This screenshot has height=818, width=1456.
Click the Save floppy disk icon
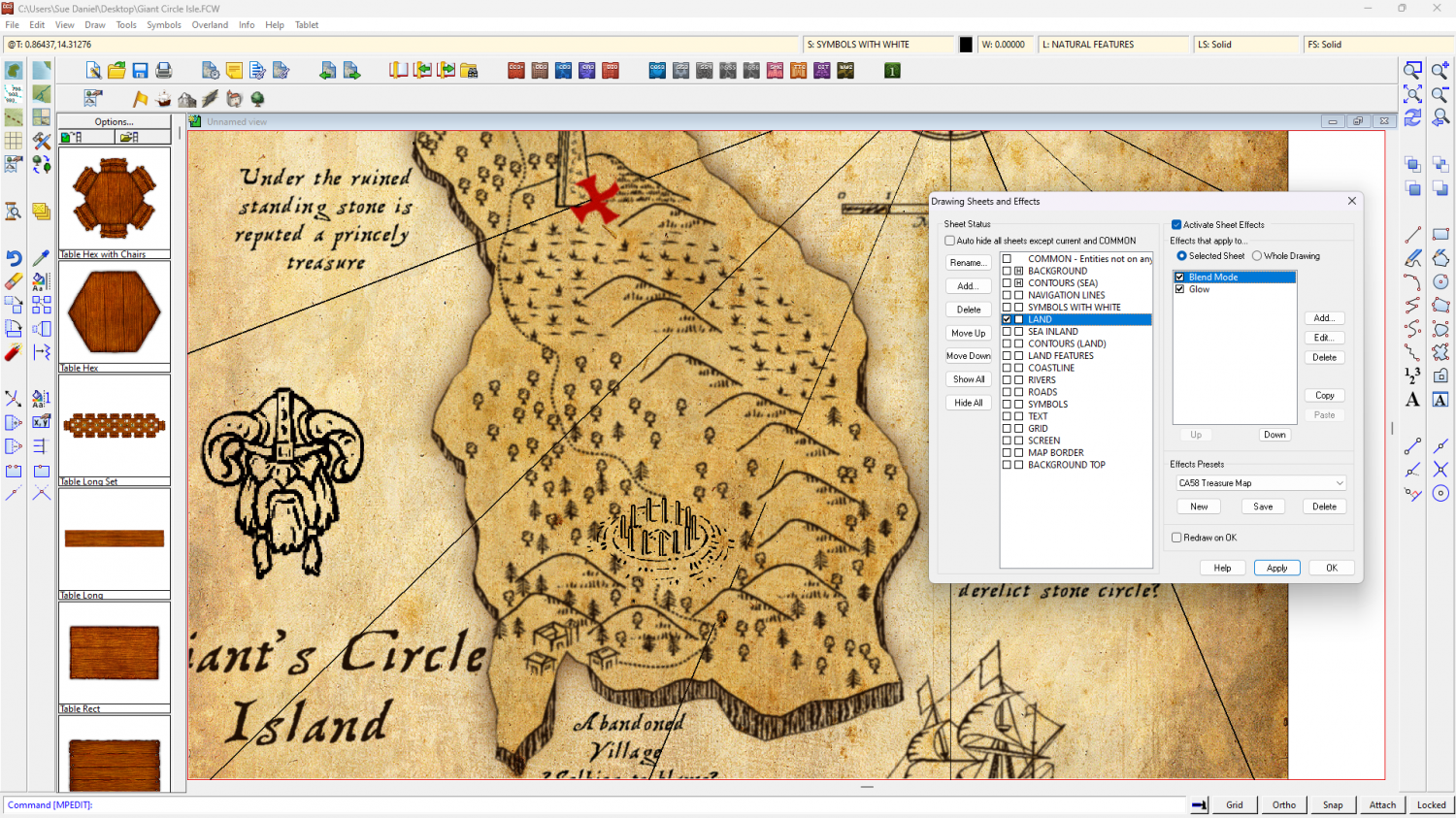140,70
